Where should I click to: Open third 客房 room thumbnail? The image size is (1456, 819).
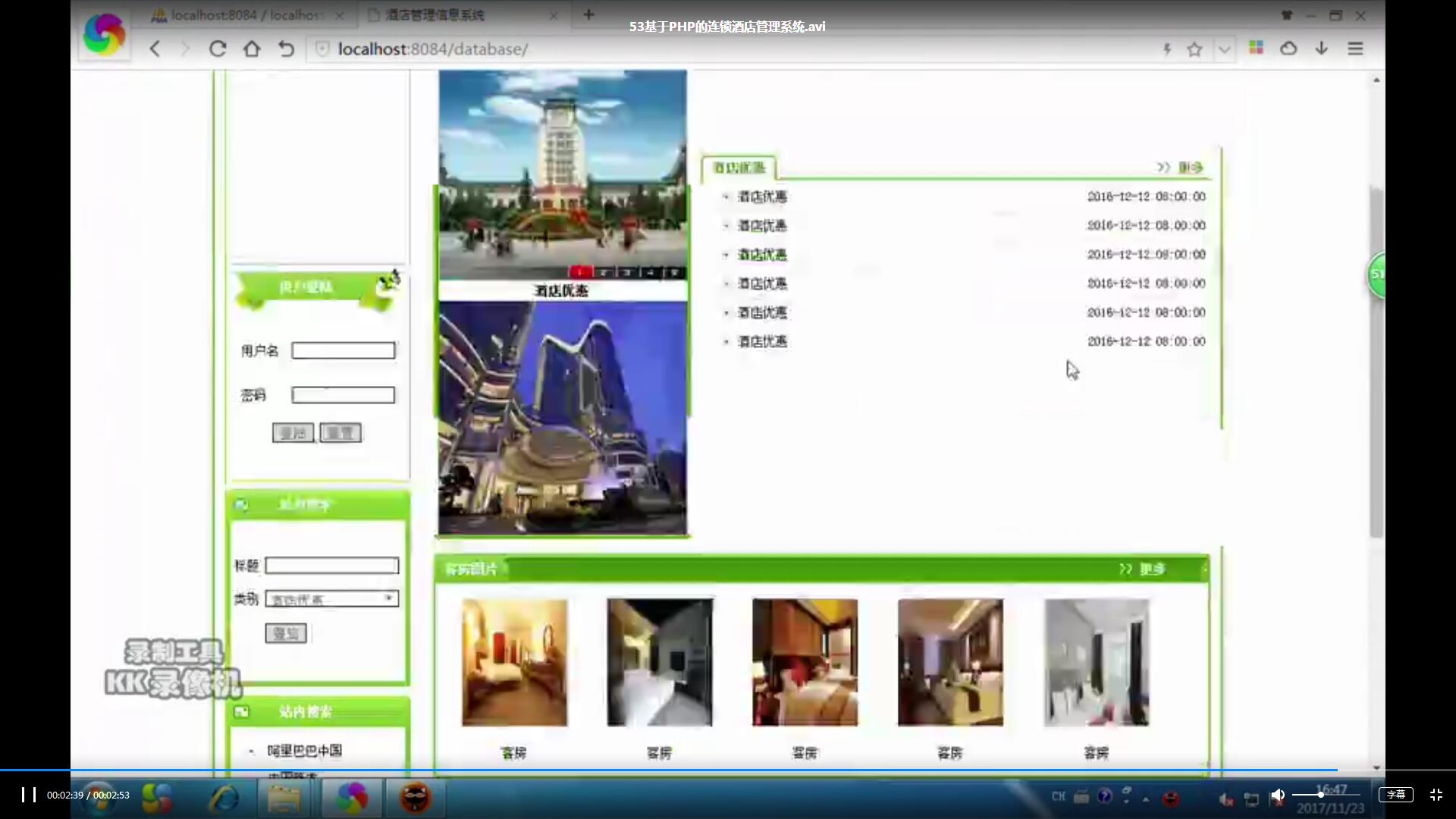click(x=805, y=662)
